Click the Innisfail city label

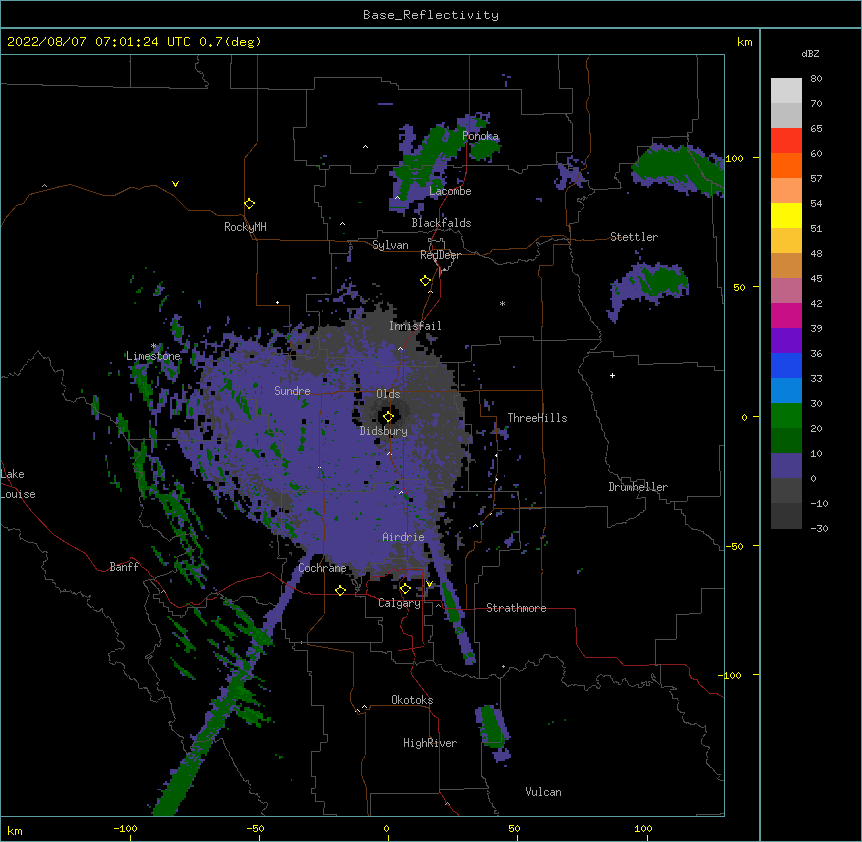(415, 326)
